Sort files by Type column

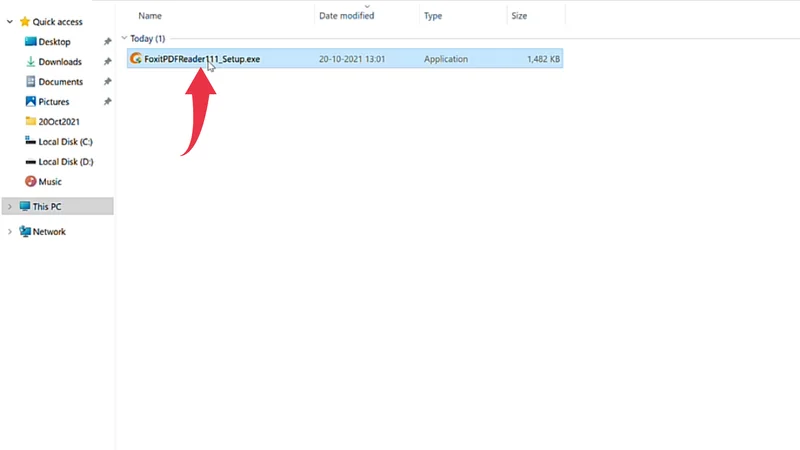point(433,16)
